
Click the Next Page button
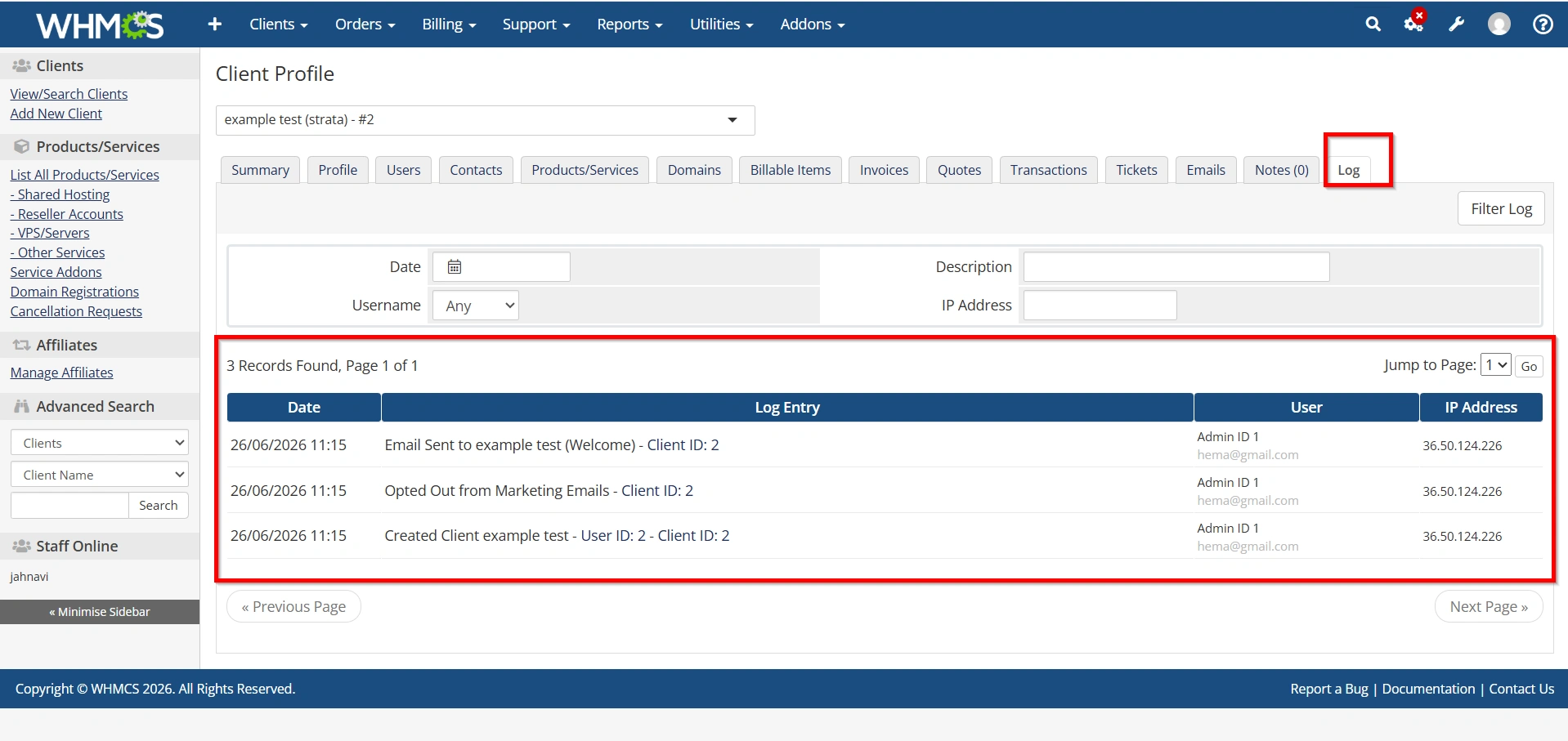[x=1489, y=606]
